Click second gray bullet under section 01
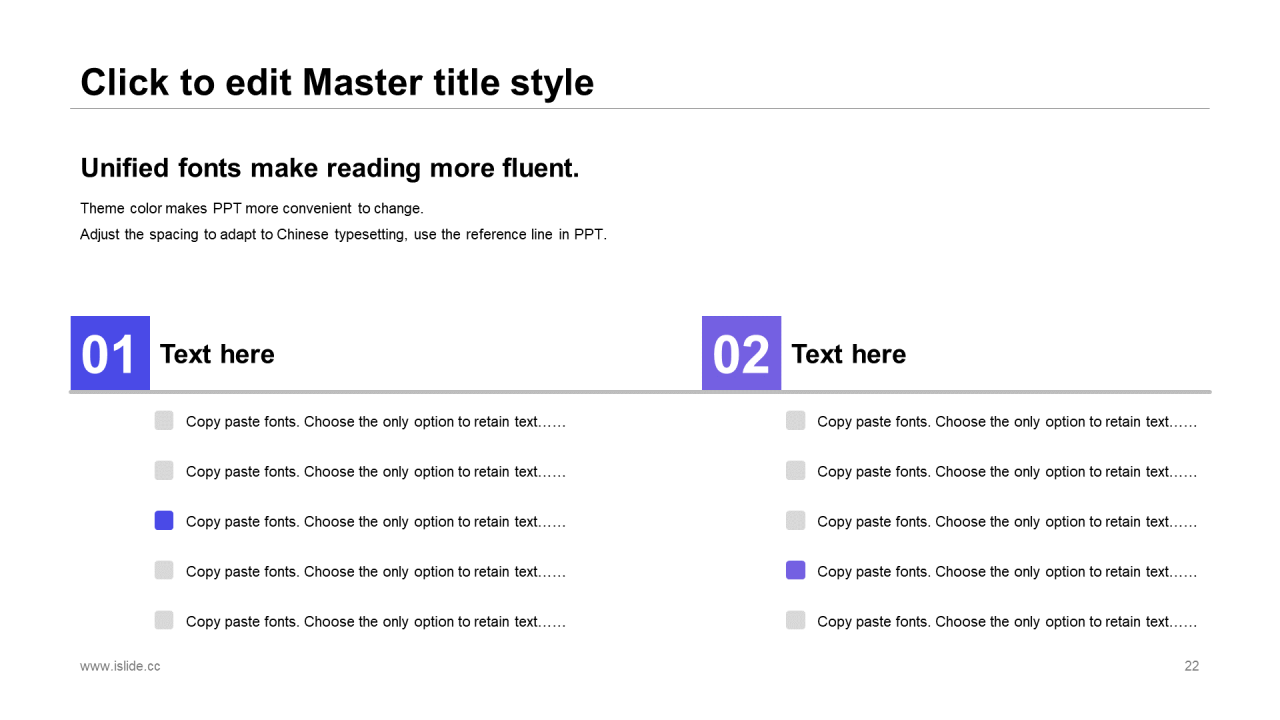This screenshot has height=720, width=1280. click(164, 470)
